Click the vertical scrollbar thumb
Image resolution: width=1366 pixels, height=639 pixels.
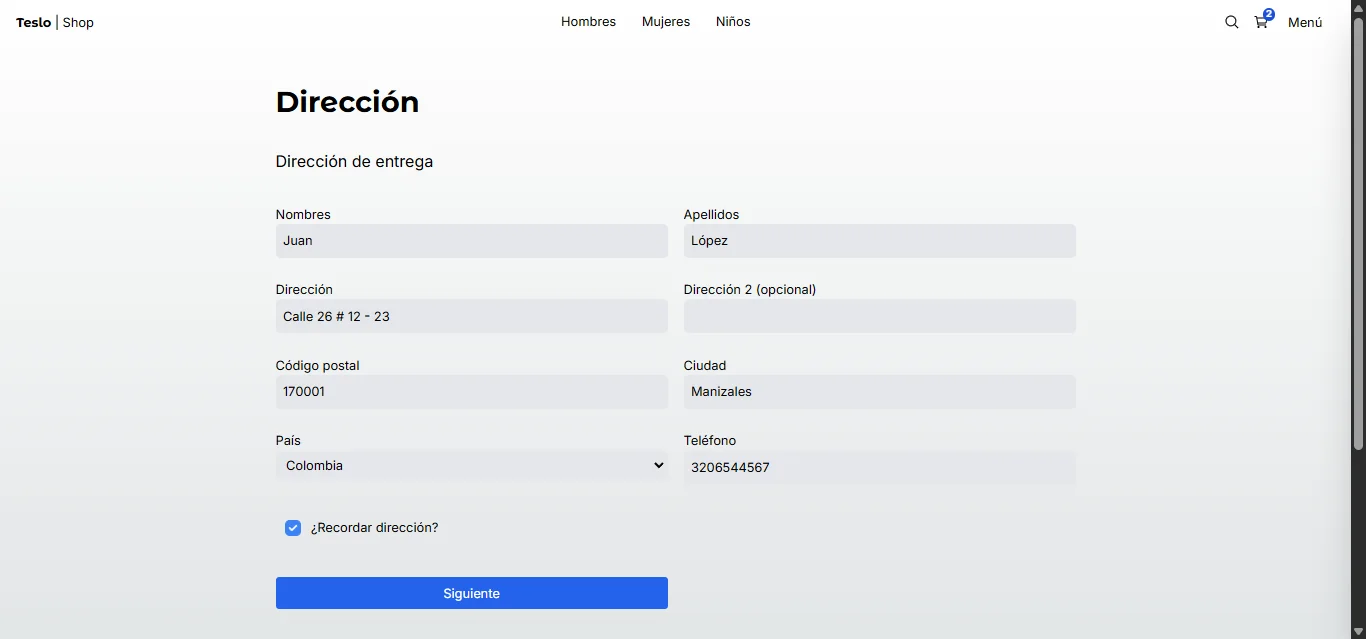point(1358,230)
